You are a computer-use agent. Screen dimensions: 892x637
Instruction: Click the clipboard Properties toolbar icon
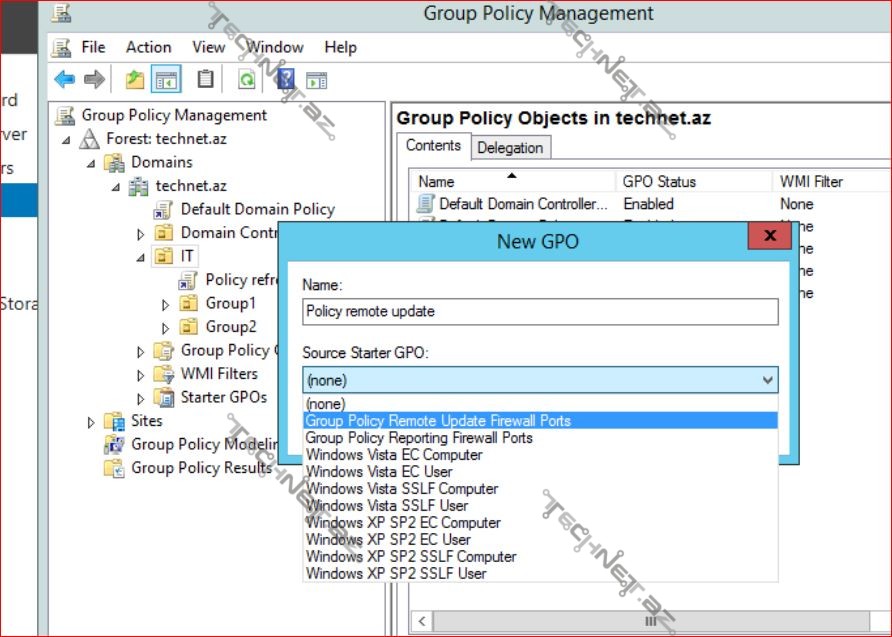point(205,79)
